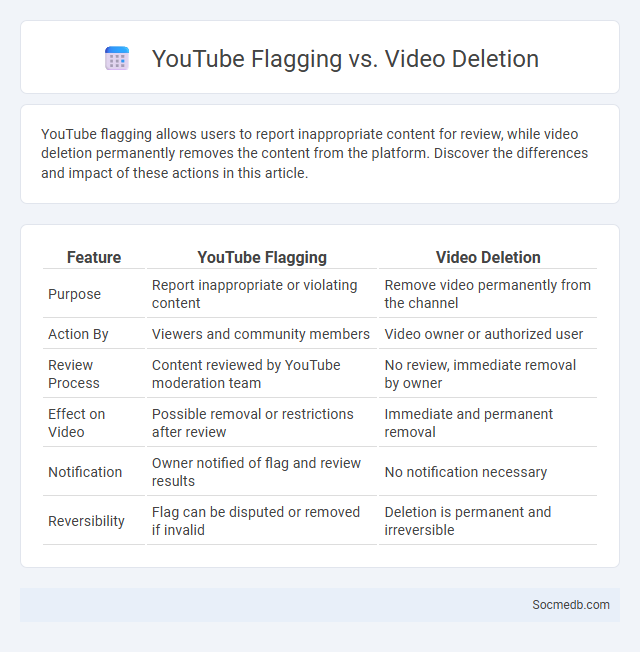The height and width of the screenshot is (652, 640).
Task: Select the 'Purpose' row label
Action: tap(74, 294)
